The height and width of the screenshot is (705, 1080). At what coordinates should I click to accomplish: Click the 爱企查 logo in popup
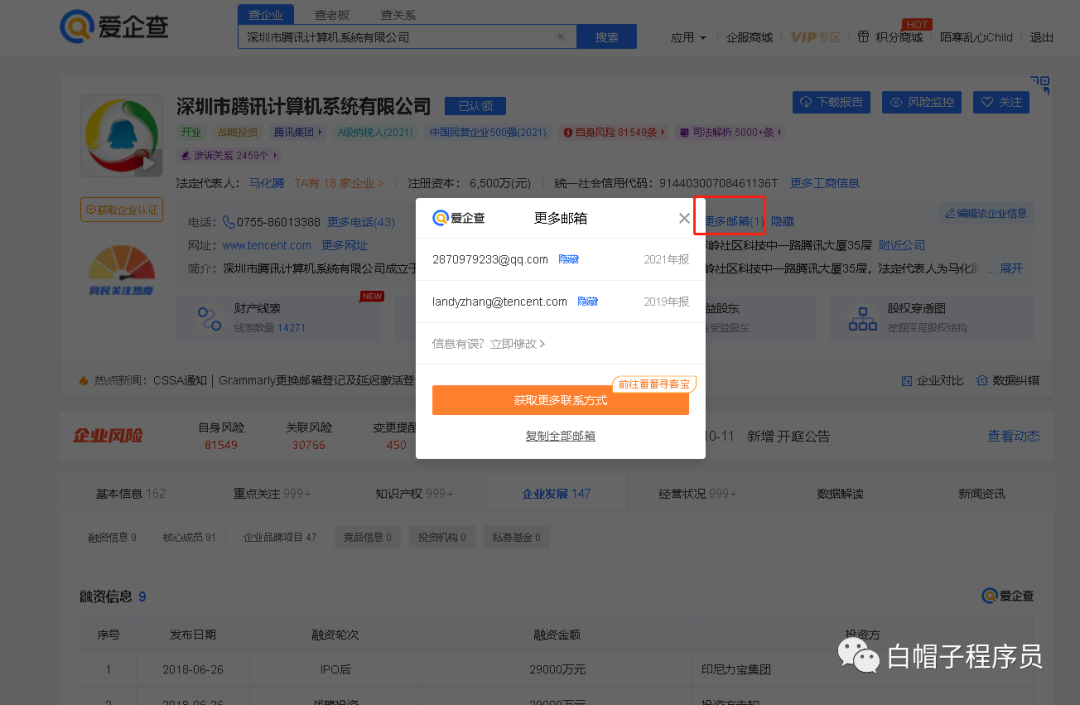(458, 218)
